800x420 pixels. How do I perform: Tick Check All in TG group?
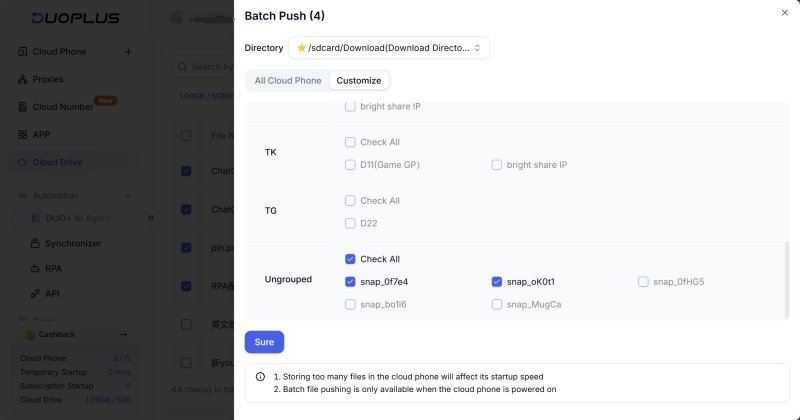click(x=350, y=201)
